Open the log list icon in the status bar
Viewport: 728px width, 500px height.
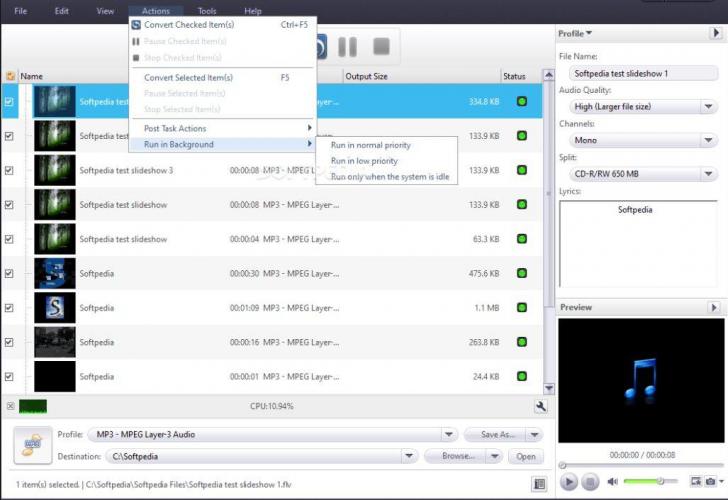click(x=539, y=484)
